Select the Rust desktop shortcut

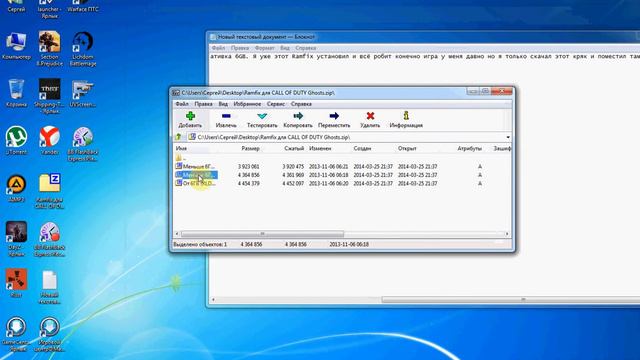[16, 283]
